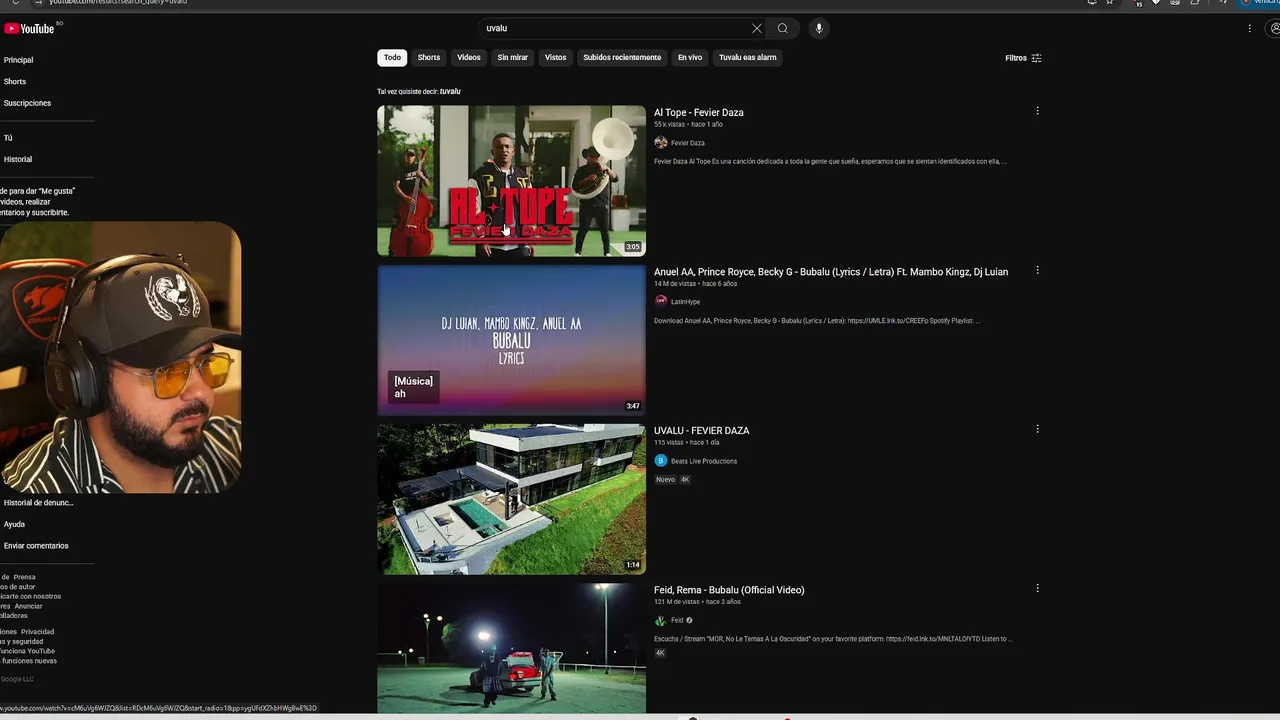Image resolution: width=1280 pixels, height=720 pixels.
Task: Open options menu for Anuel AA Bubalu video
Action: 1037,270
